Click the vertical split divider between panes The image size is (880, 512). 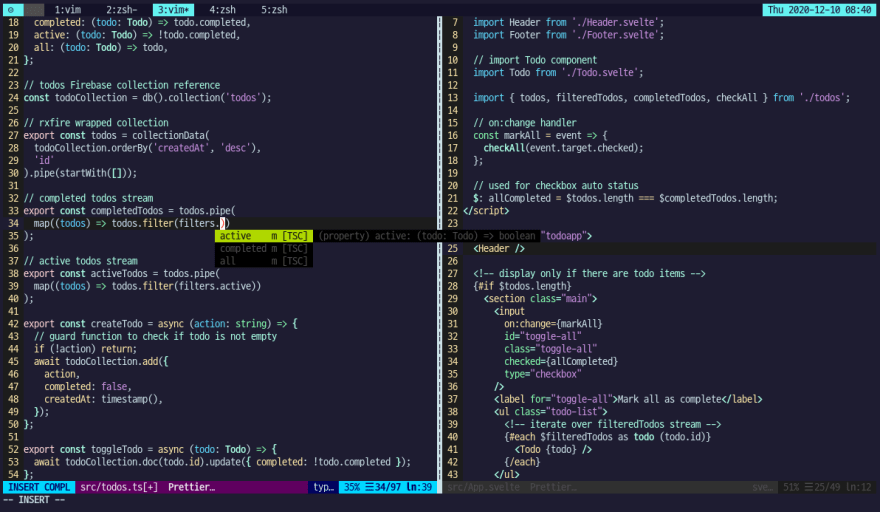pyautogui.click(x=439, y=247)
